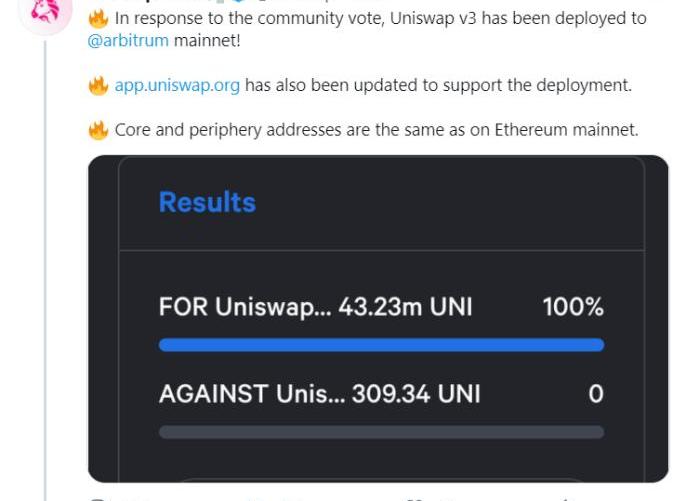
Task: Click the blue FOR vote progress bar
Action: point(381,345)
